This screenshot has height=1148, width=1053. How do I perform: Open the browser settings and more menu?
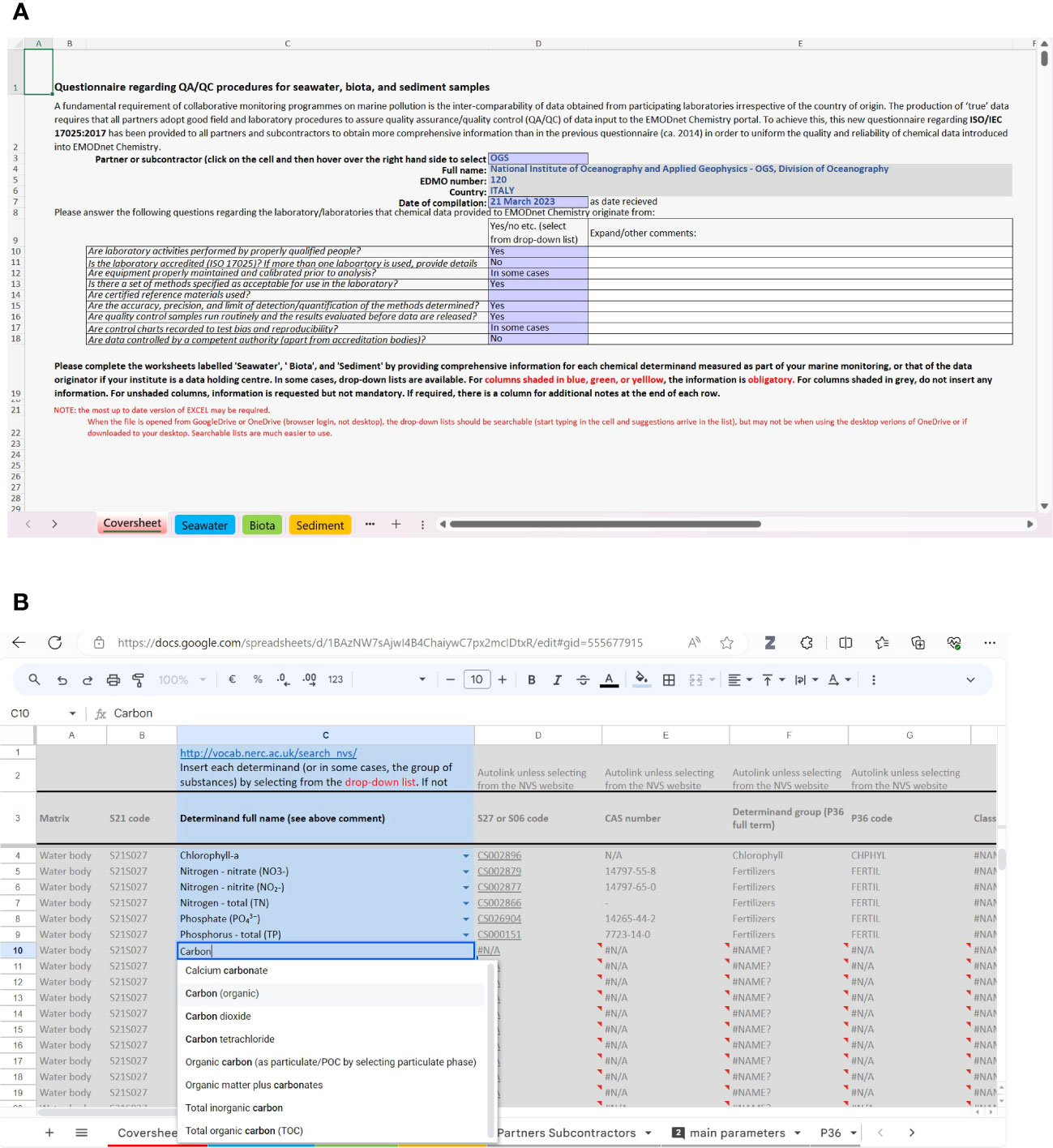tap(990, 642)
